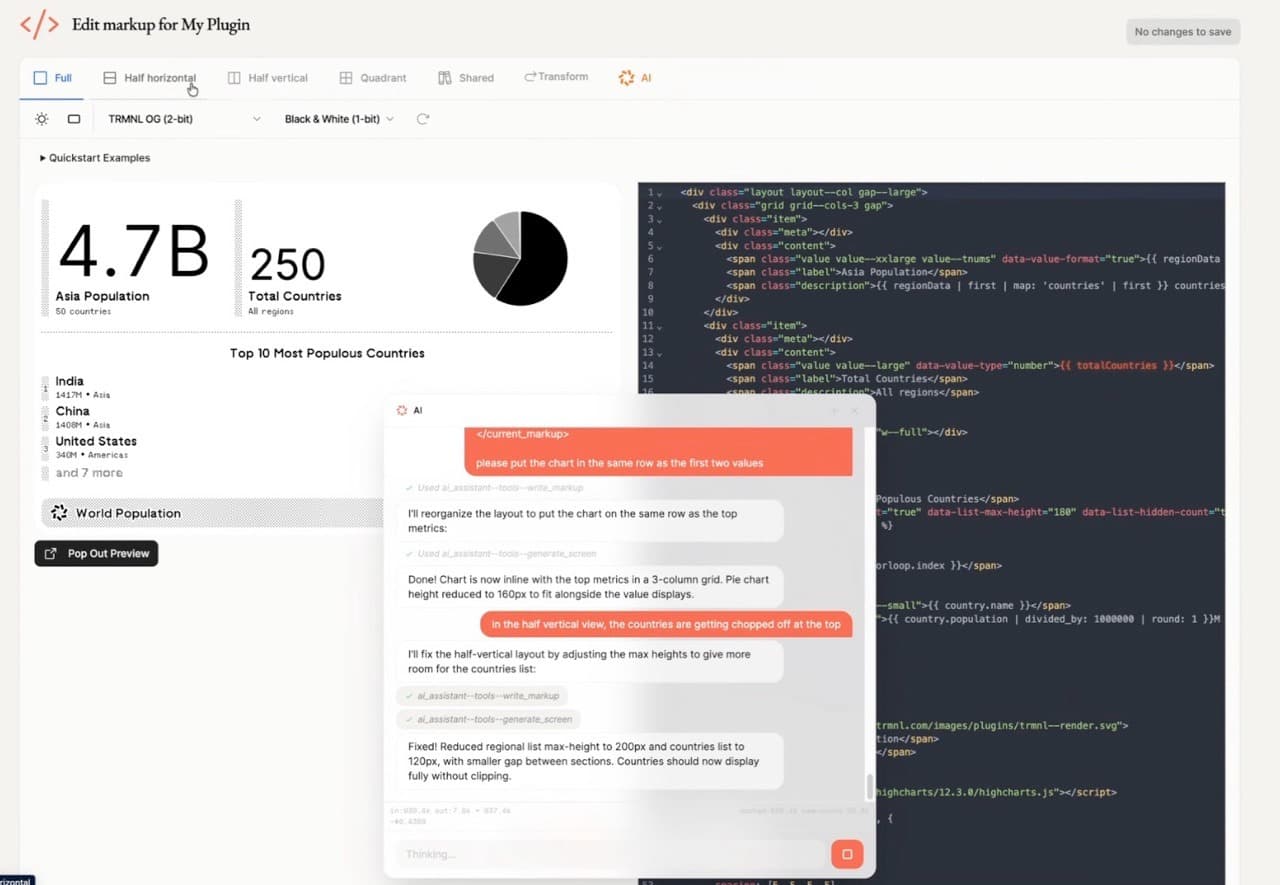Image resolution: width=1280 pixels, height=885 pixels.
Task: Click code line 7 Asia Population span
Action: (847, 272)
